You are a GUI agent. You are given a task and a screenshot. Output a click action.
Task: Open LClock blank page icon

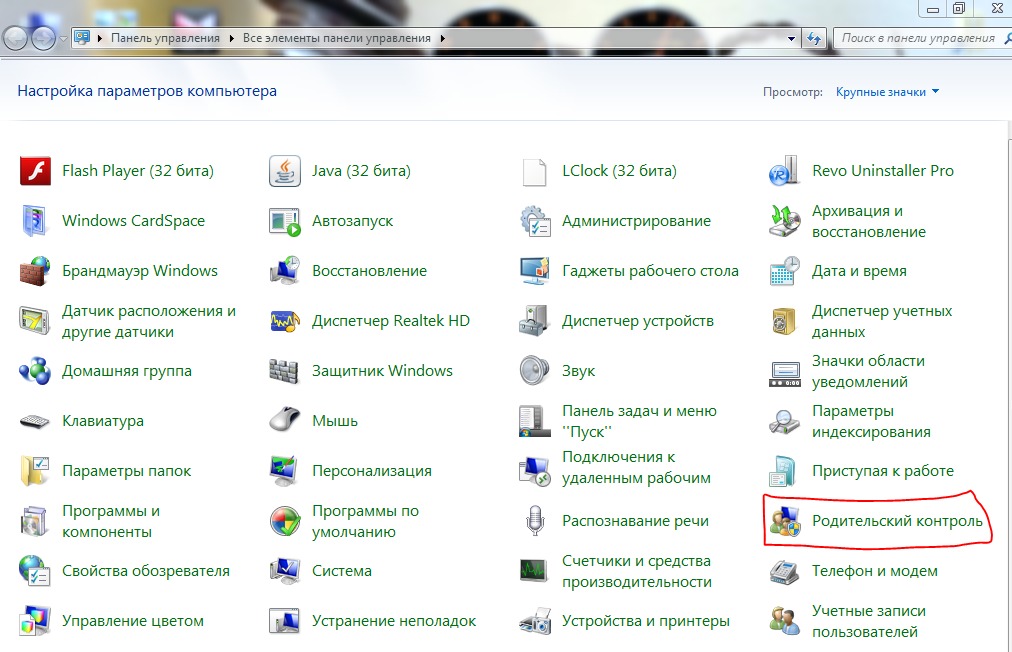click(x=534, y=171)
